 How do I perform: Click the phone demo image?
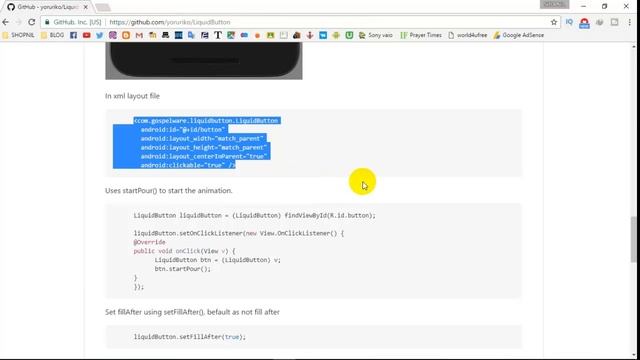coord(204,61)
